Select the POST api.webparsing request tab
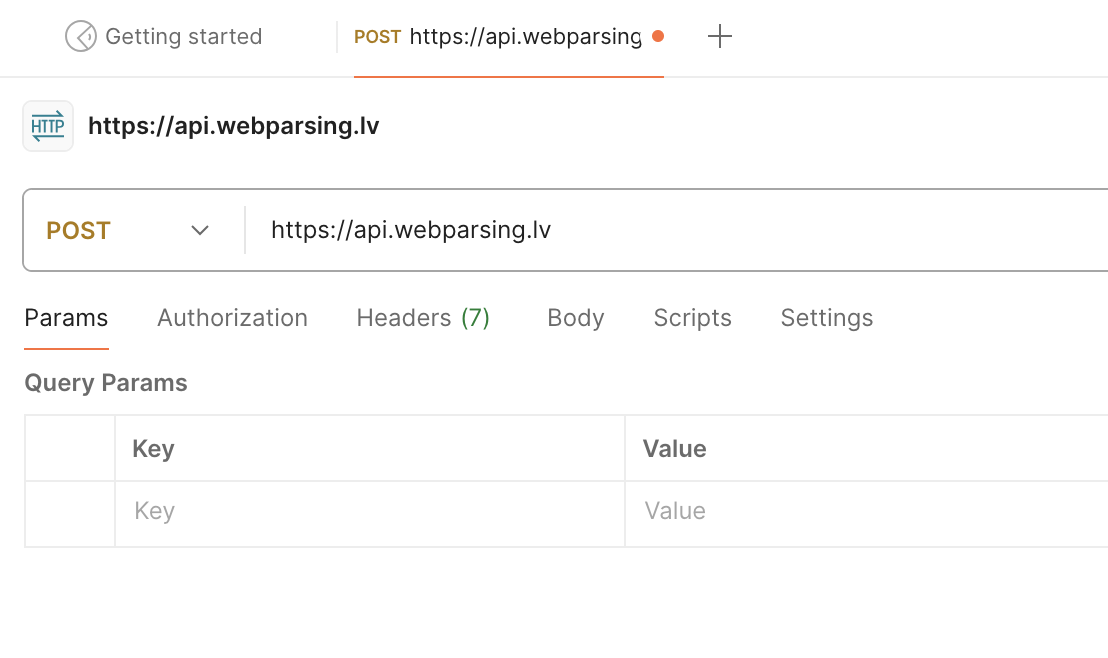1108x658 pixels. tap(498, 37)
